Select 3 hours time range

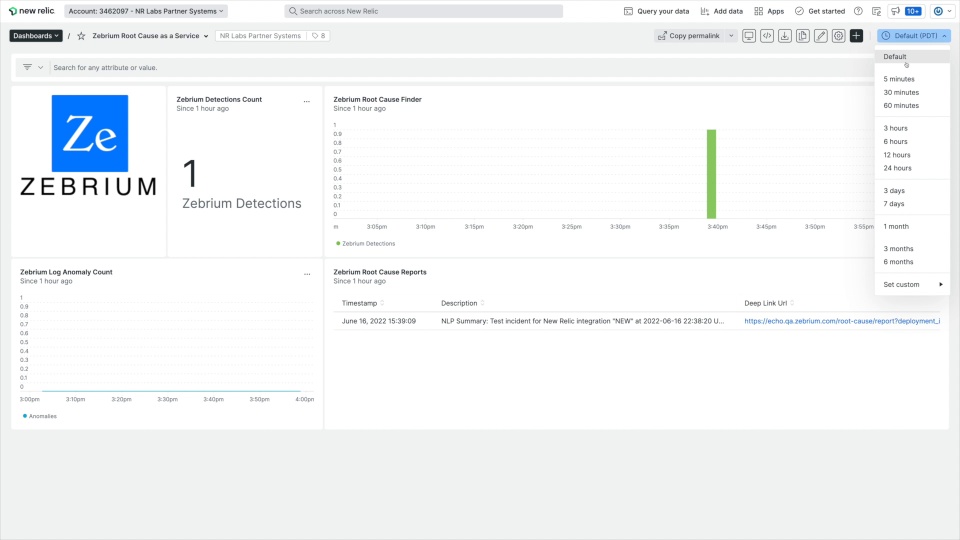pos(912,128)
